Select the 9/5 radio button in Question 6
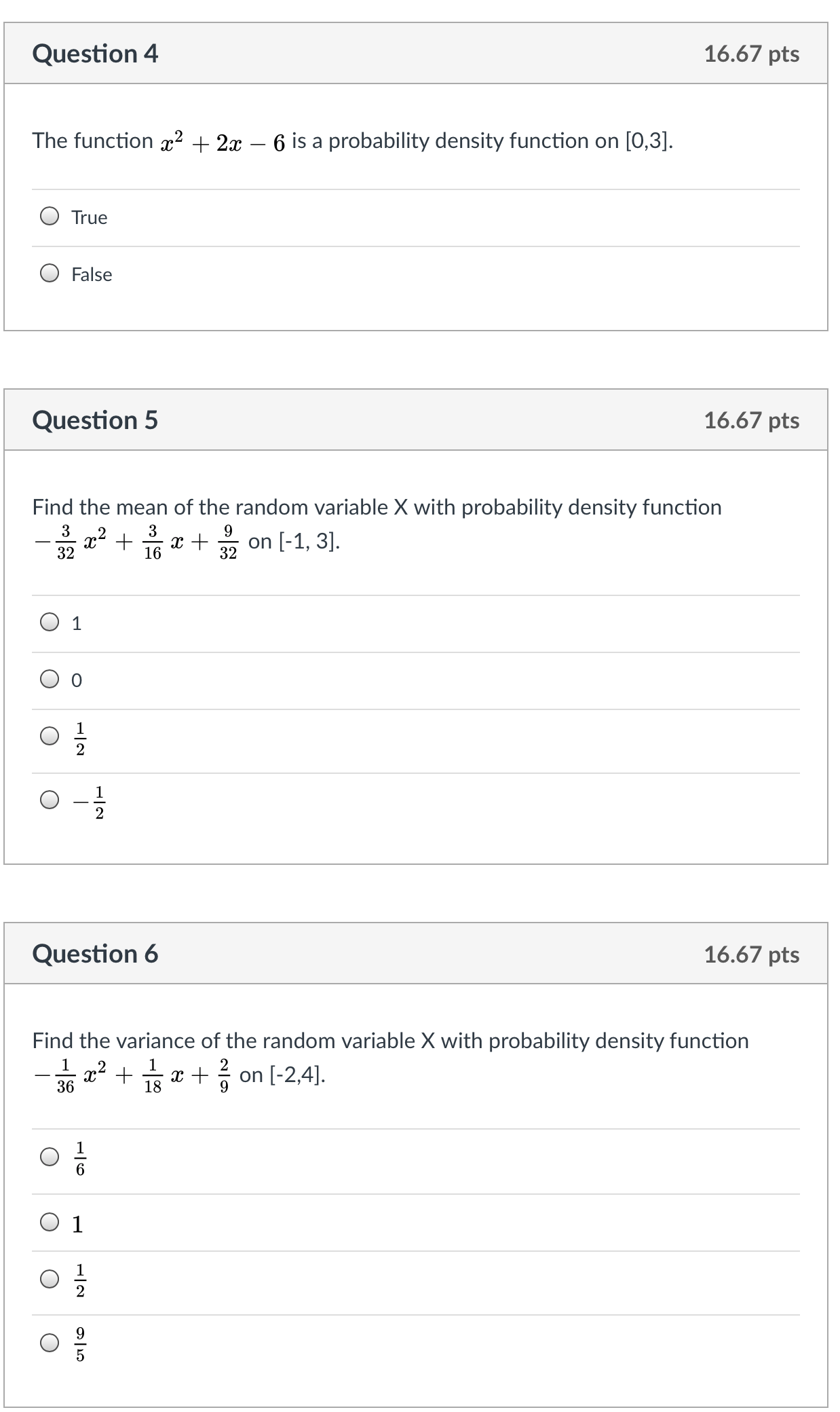The height and width of the screenshot is (1412, 840). (x=50, y=1343)
